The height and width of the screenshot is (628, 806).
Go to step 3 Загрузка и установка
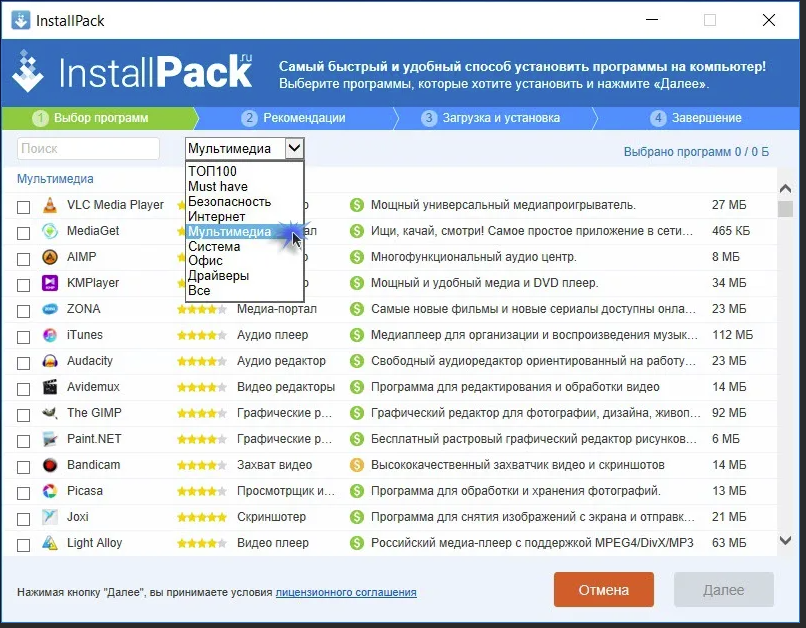(x=492, y=118)
